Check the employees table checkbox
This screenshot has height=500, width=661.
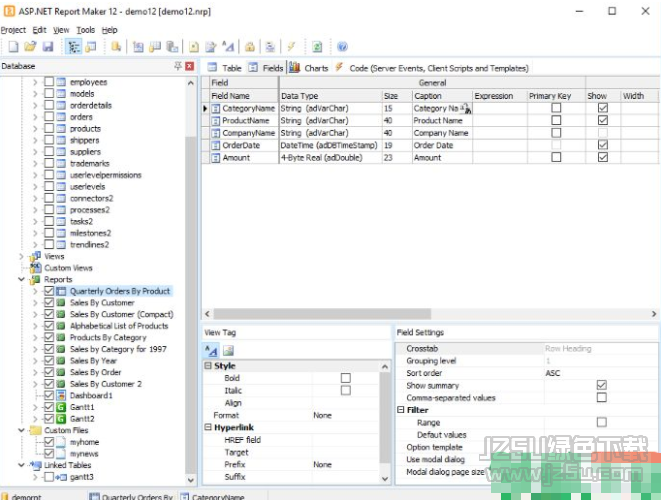pos(49,82)
